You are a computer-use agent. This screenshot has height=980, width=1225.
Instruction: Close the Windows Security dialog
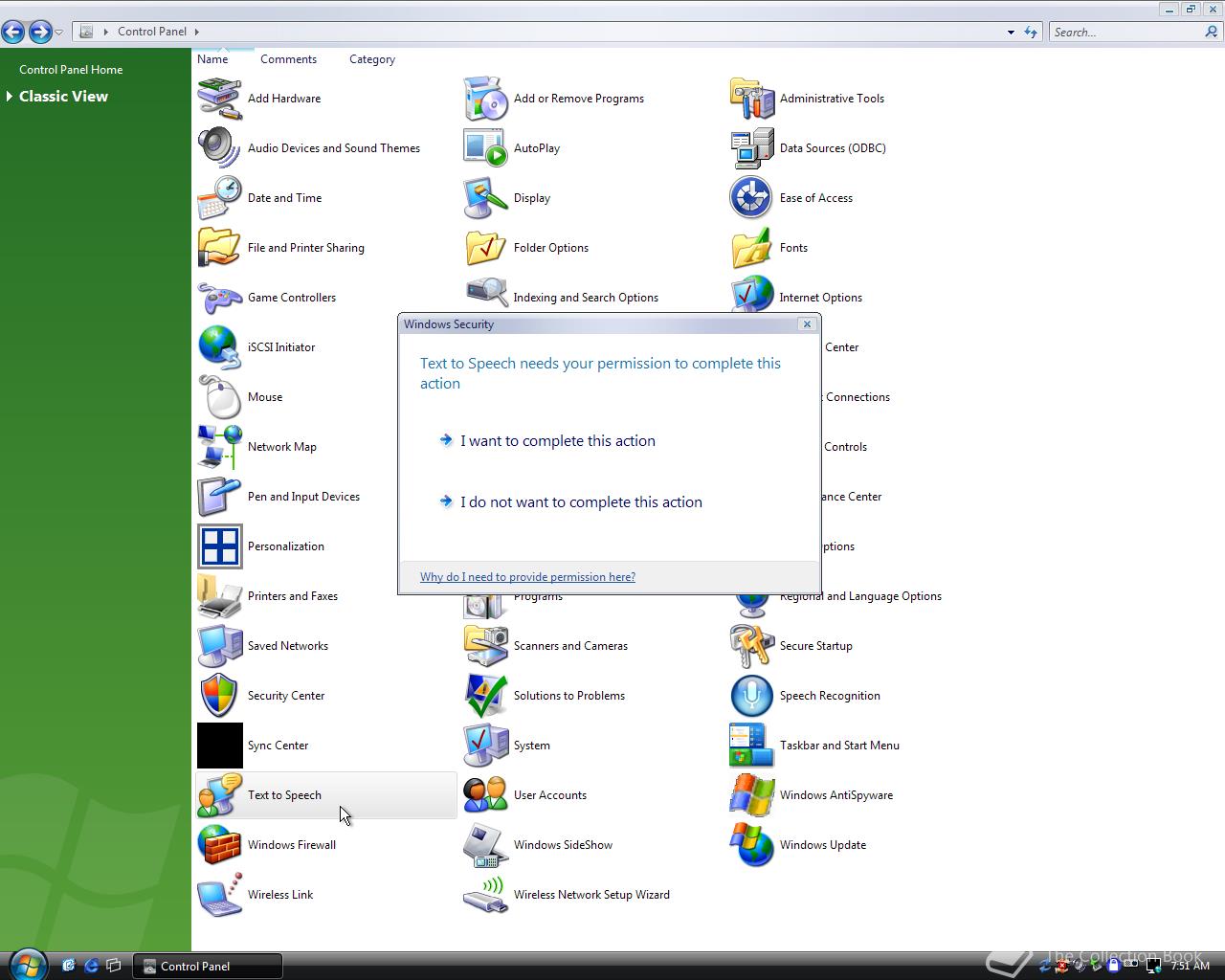(807, 324)
